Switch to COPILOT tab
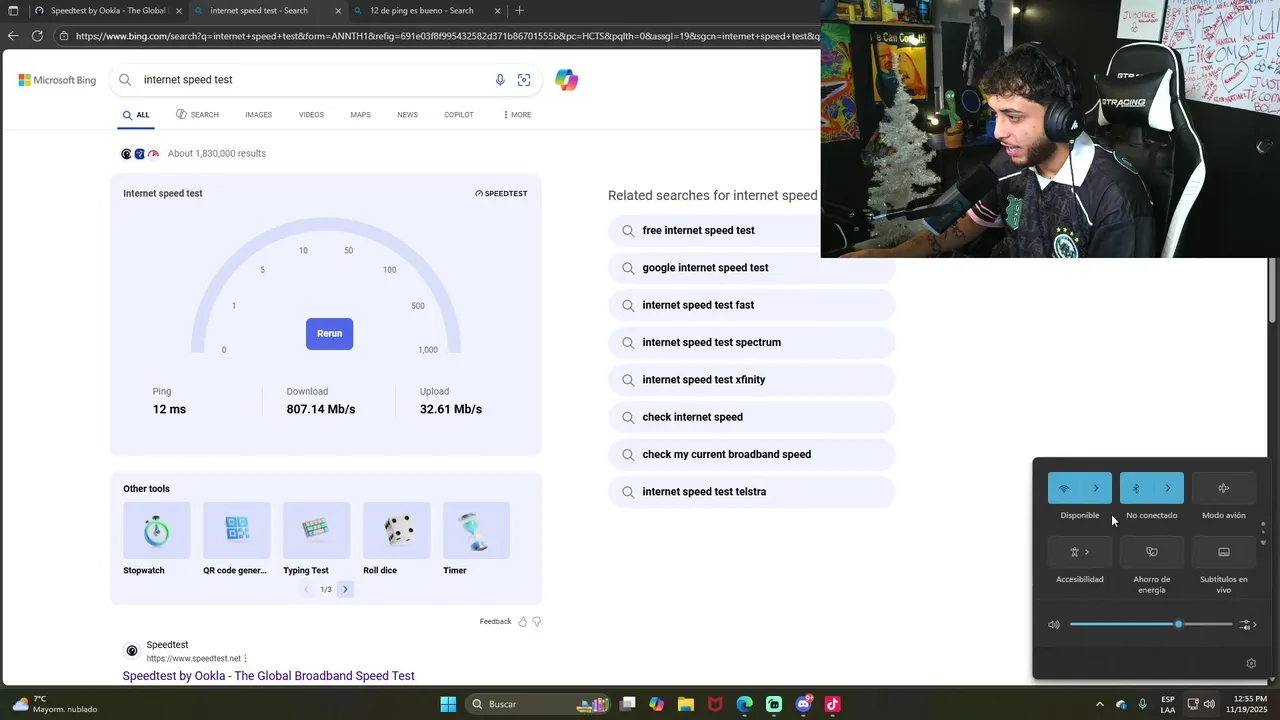The width and height of the screenshot is (1280, 720). [x=459, y=115]
